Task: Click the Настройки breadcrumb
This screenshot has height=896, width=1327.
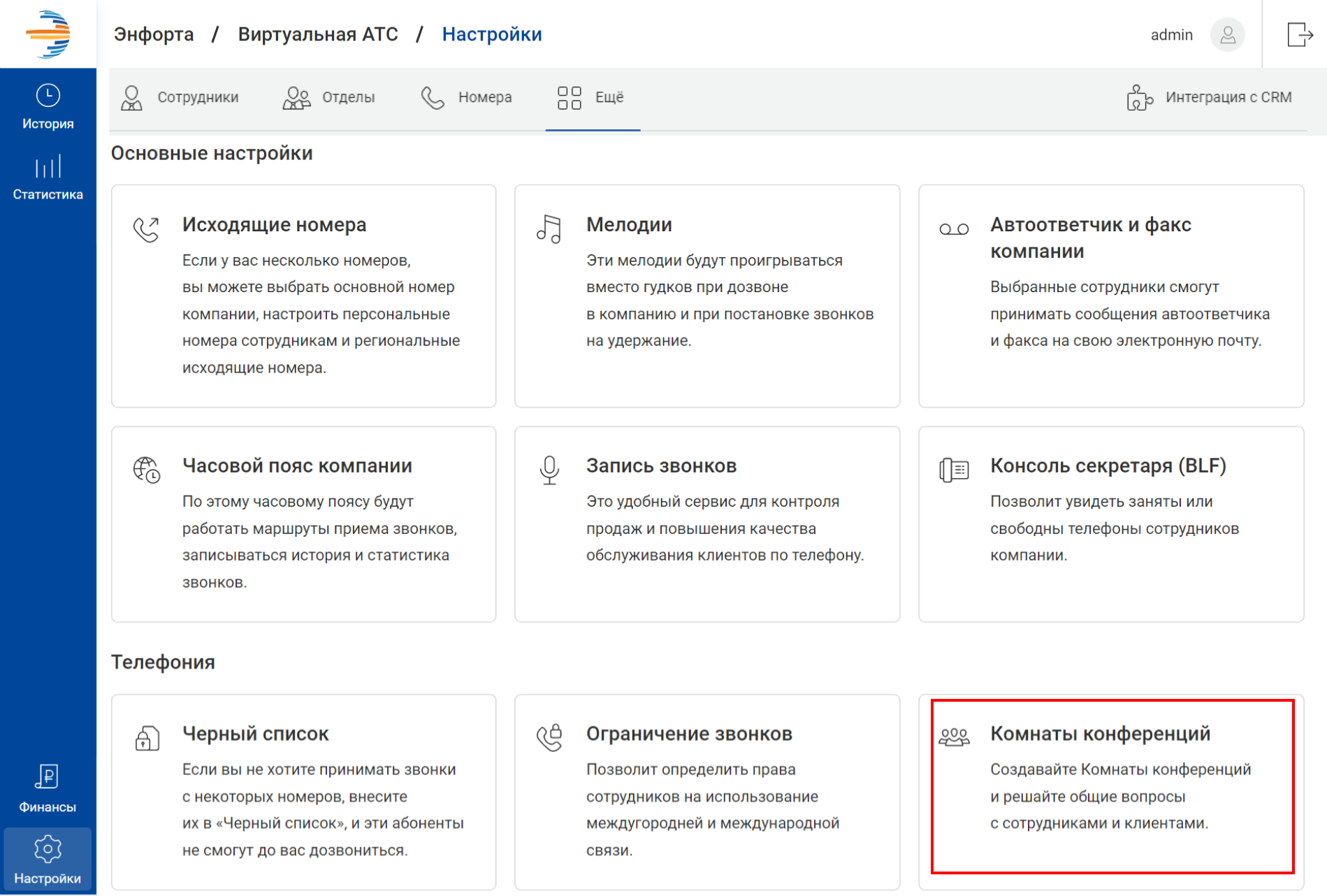Action: tap(492, 34)
